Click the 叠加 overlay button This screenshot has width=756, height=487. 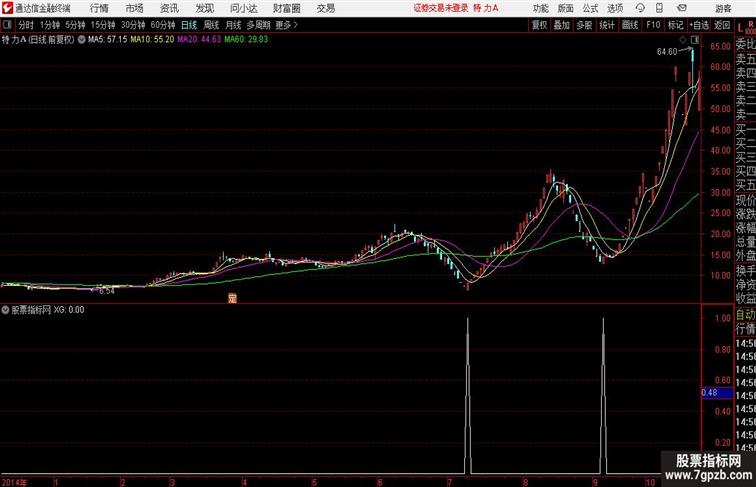(562, 25)
